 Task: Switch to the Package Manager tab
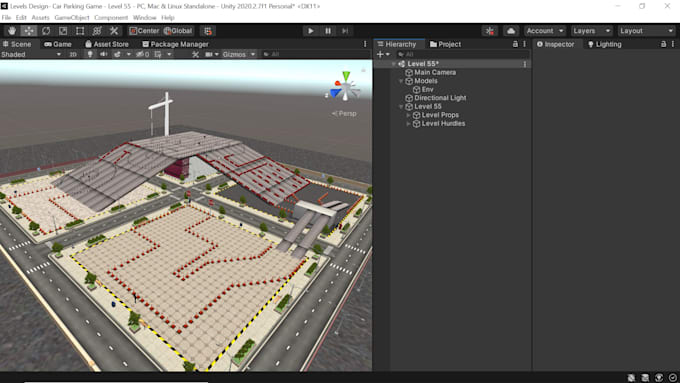click(176, 44)
